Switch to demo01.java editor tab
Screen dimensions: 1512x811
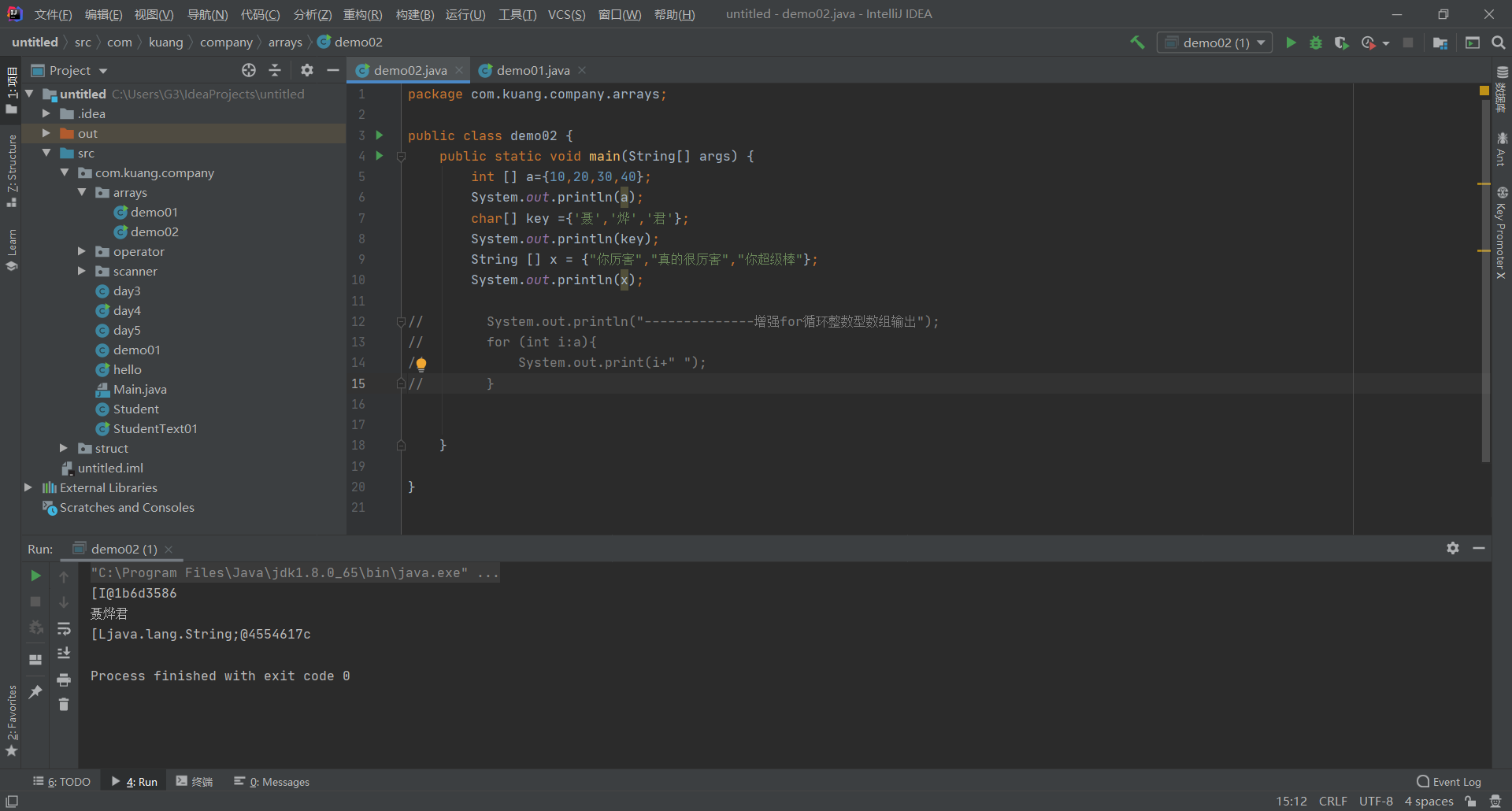[532, 70]
